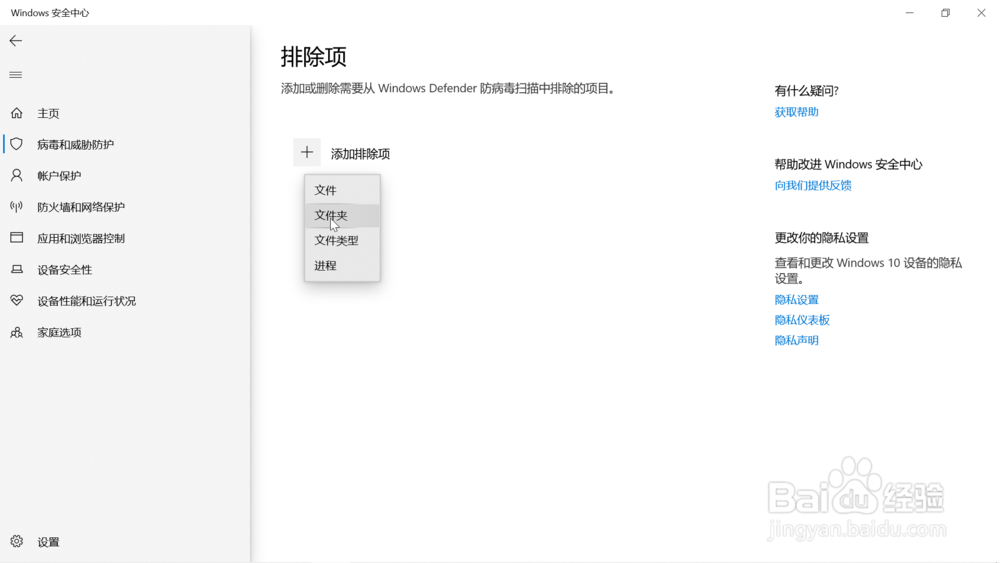Open 设置 at the sidebar bottom
The image size is (1000, 563).
click(48, 542)
